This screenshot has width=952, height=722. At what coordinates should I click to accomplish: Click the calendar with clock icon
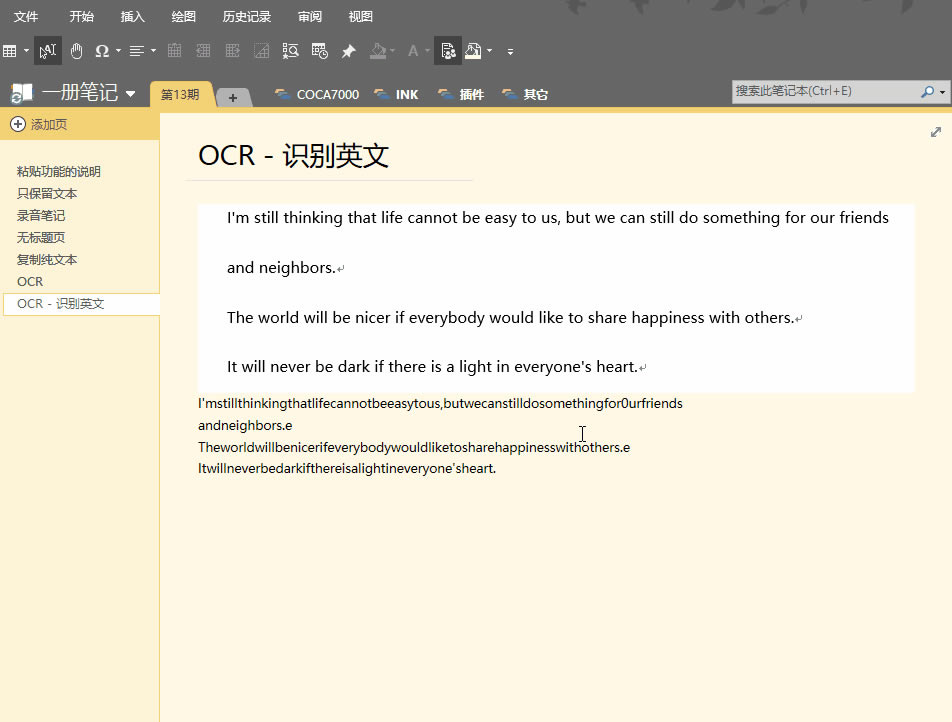(x=319, y=51)
